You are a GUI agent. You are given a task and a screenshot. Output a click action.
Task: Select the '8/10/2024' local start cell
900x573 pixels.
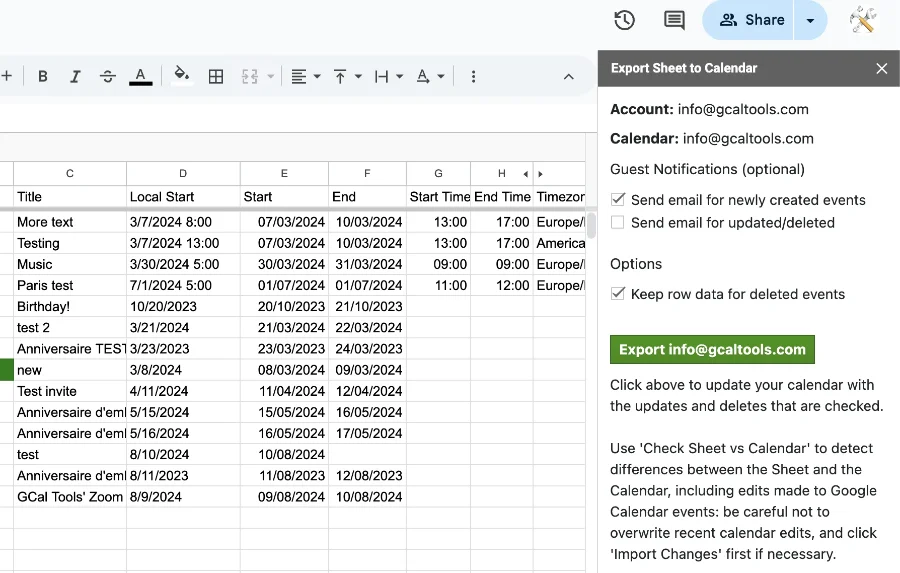coord(183,455)
